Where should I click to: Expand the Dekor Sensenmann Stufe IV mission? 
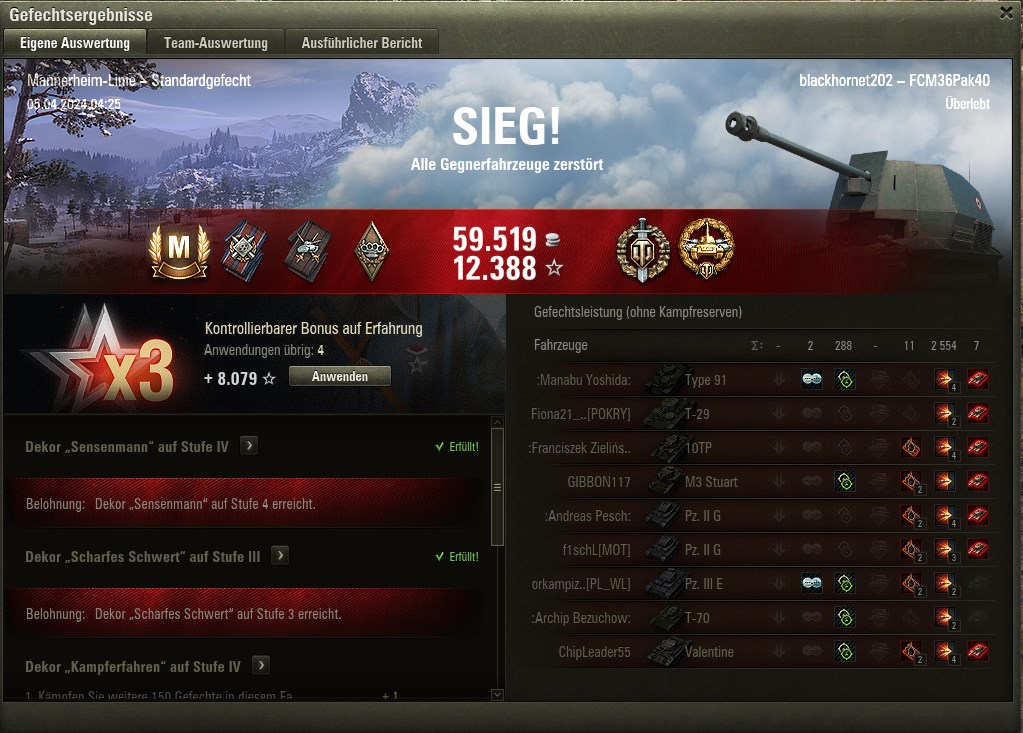coord(249,446)
